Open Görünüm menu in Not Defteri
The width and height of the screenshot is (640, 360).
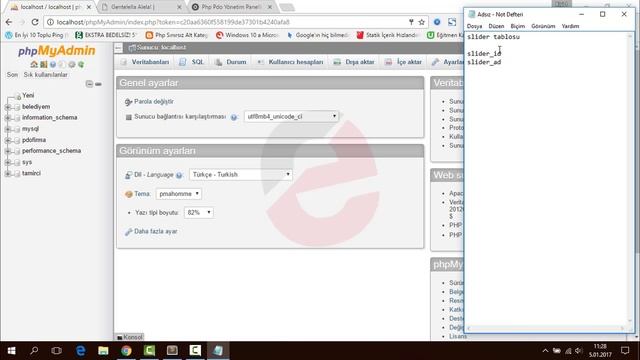tap(543, 26)
